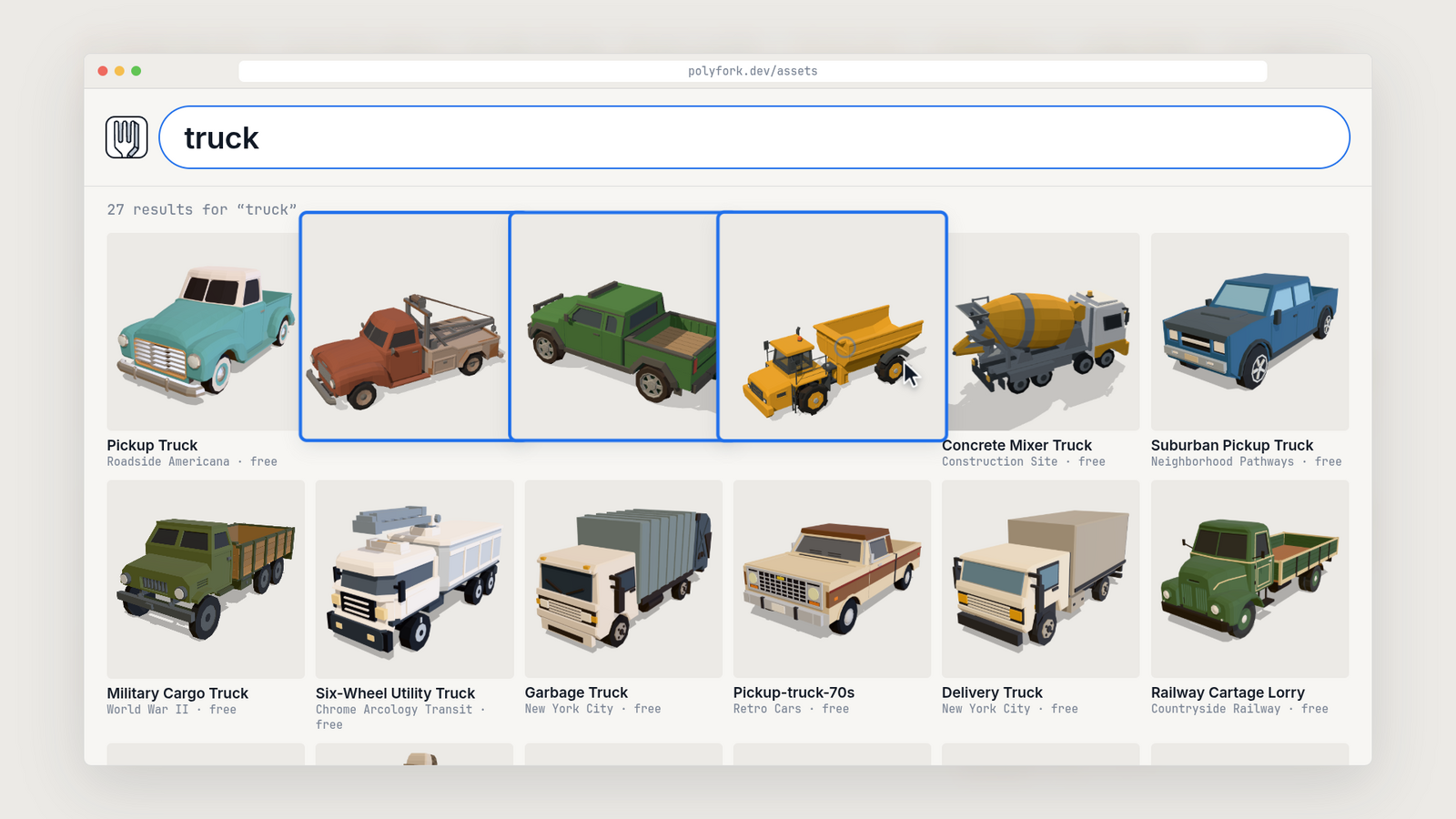Click the "Six-Wheel Utility Truck" title
Viewport: 1456px width, 819px height.
click(395, 693)
